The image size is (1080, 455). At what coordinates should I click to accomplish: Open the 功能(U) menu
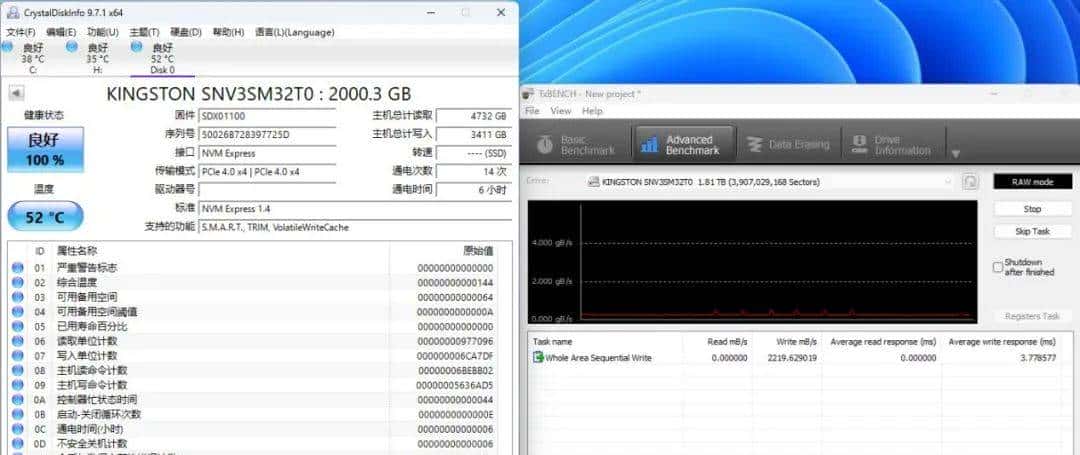tap(103, 32)
